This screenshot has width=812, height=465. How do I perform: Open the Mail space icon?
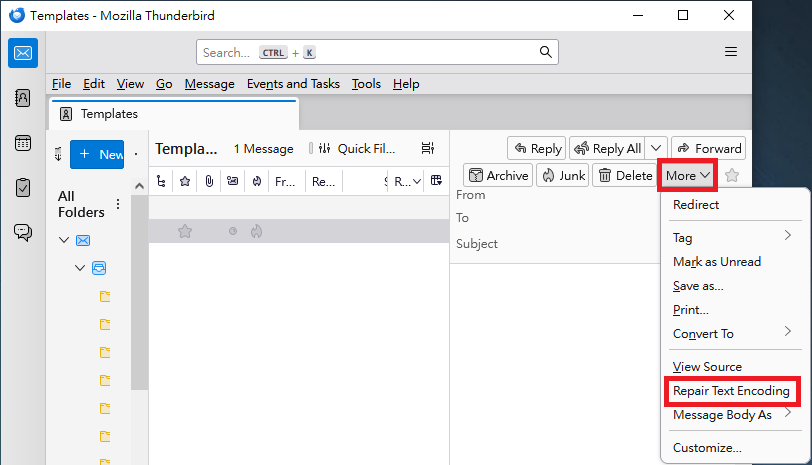tap(23, 53)
